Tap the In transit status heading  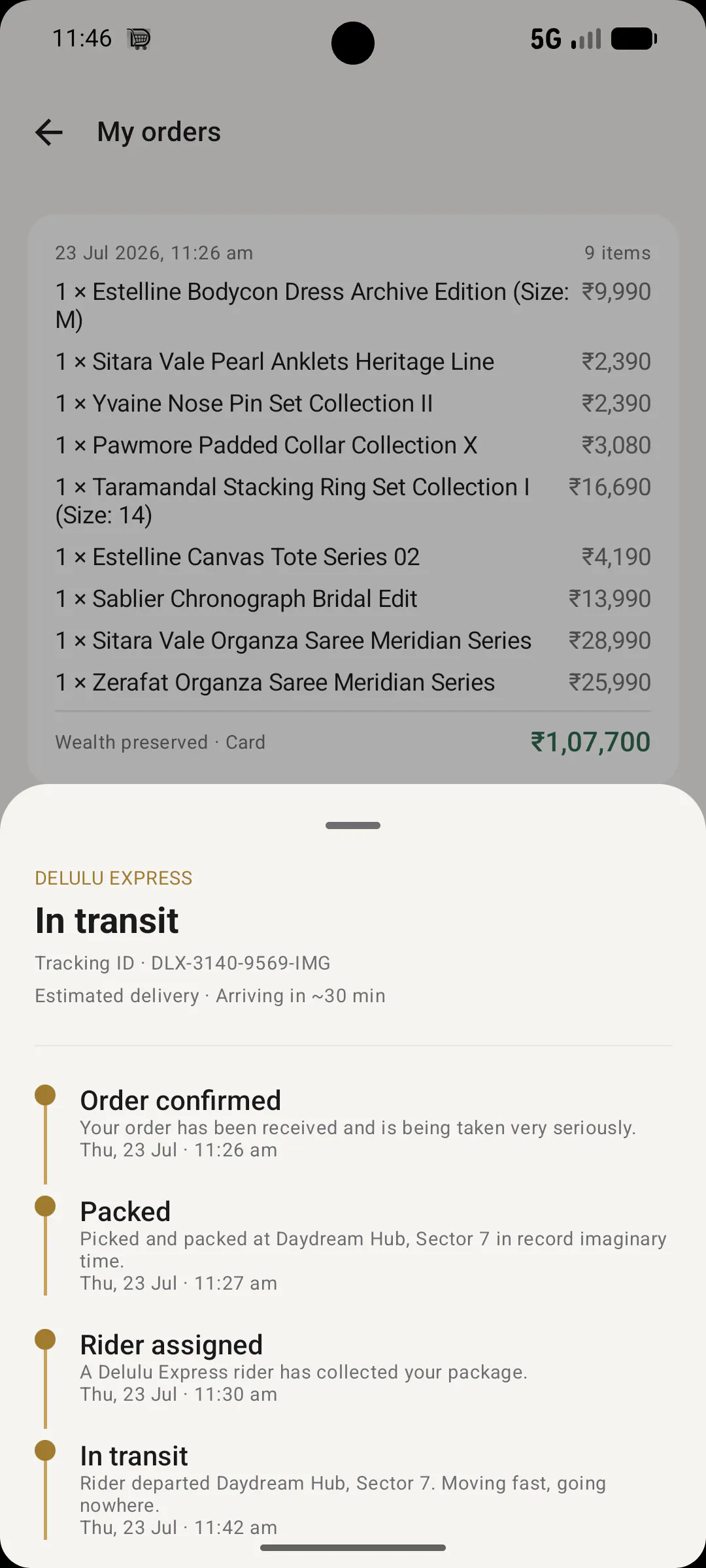pyautogui.click(x=107, y=921)
